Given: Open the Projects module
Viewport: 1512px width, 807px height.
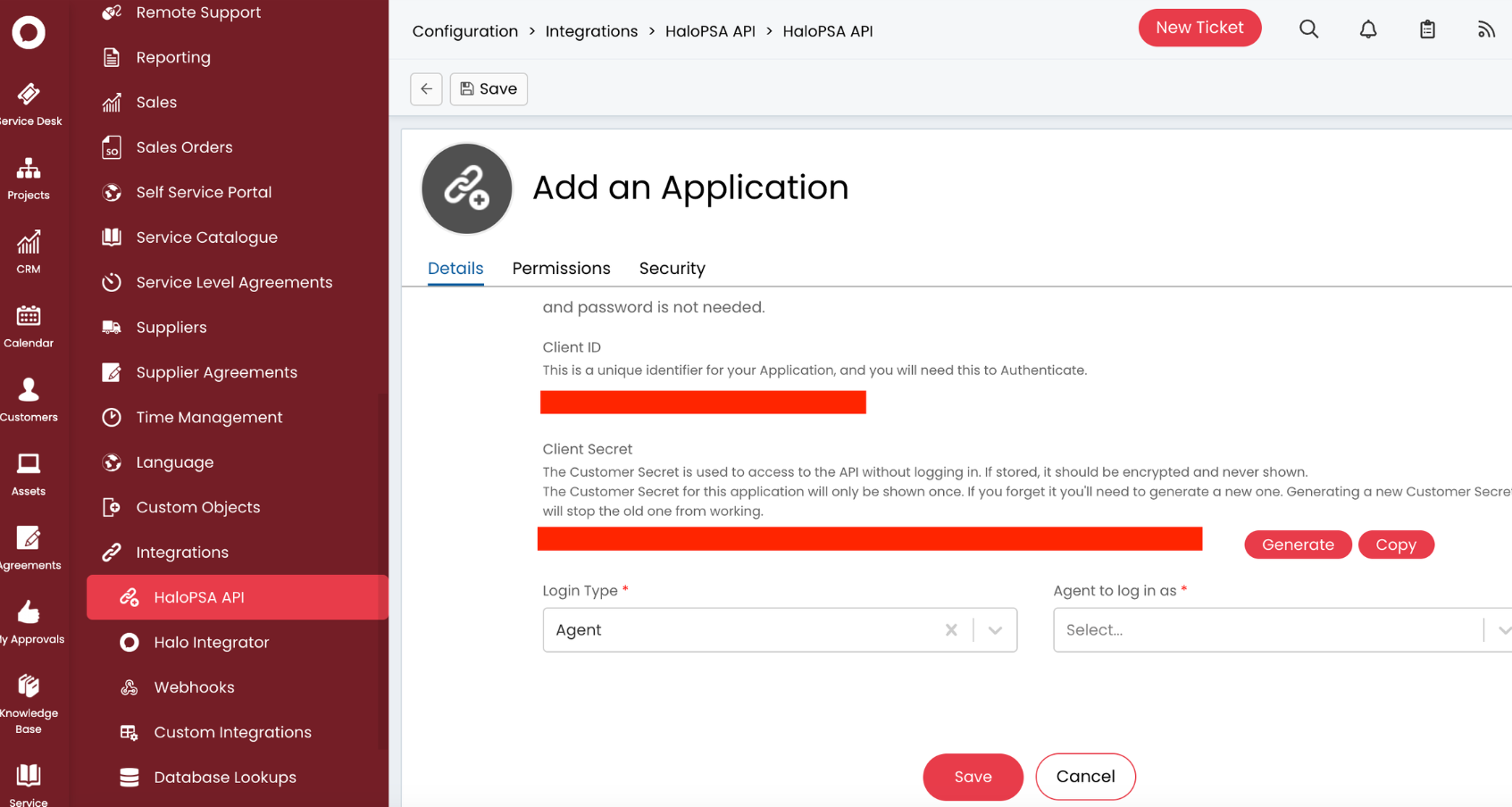Looking at the screenshot, I should coord(28,177).
